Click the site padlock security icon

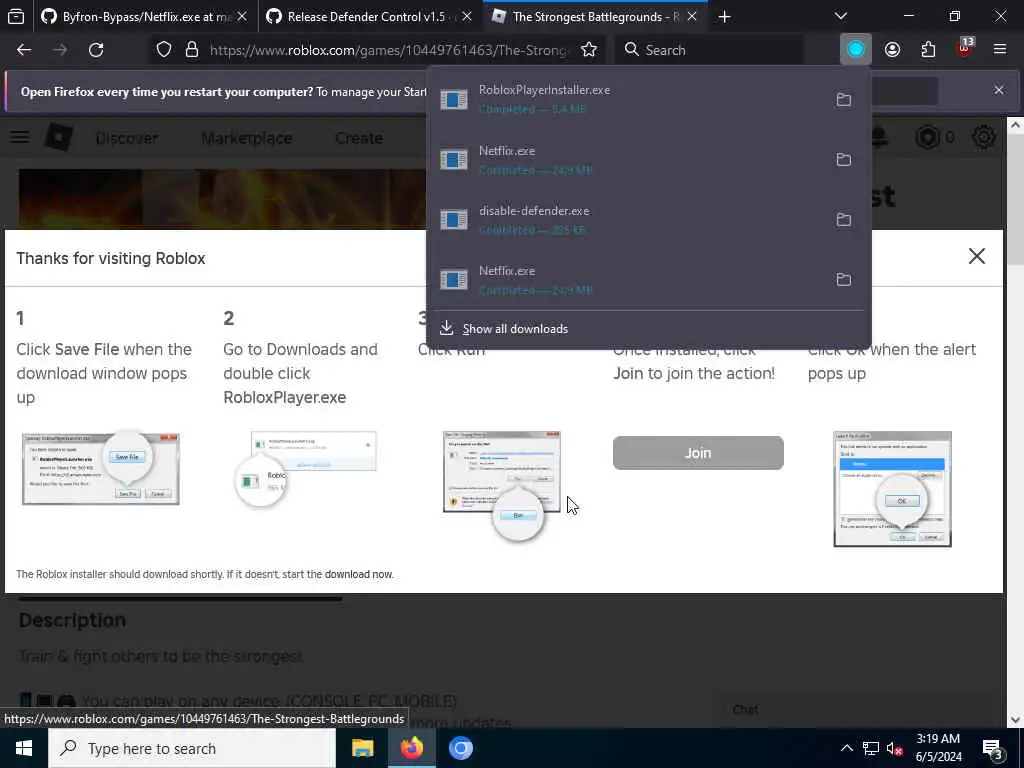point(191,50)
